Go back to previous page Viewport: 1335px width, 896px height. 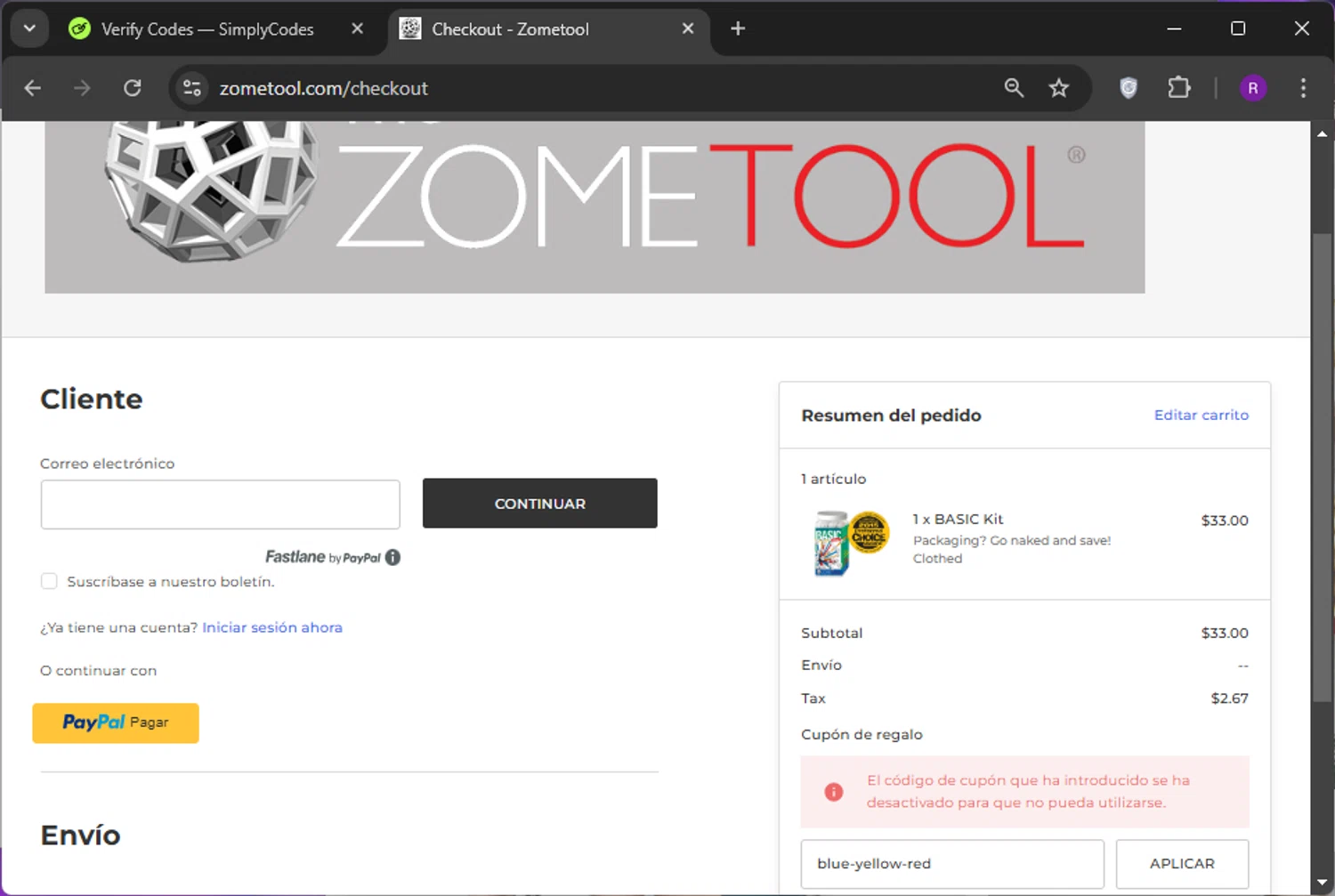point(33,88)
